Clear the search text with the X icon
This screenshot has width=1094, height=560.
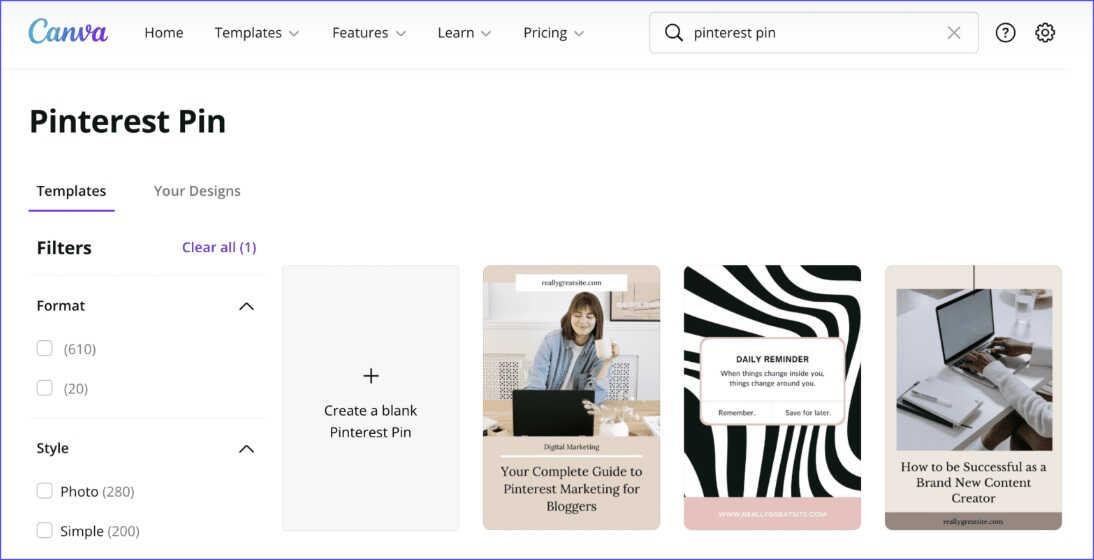click(954, 33)
